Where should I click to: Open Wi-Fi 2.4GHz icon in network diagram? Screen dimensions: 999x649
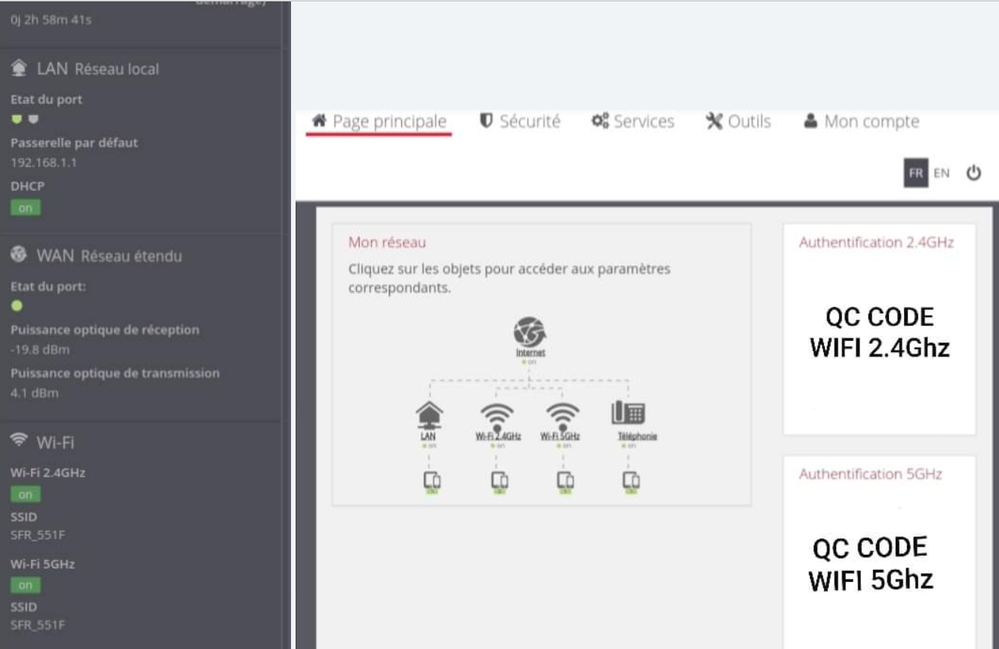tap(497, 415)
